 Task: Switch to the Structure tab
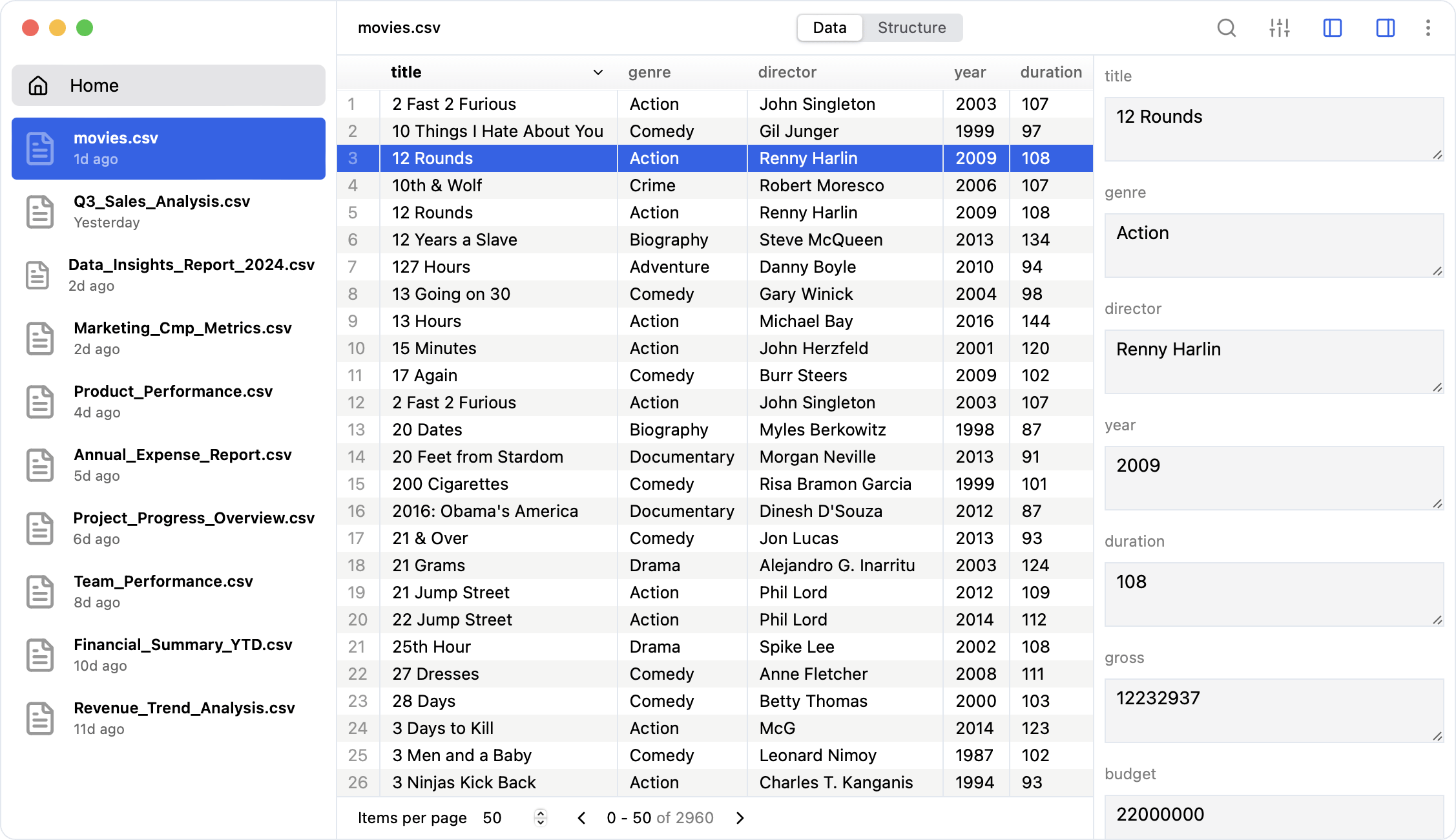[911, 28]
